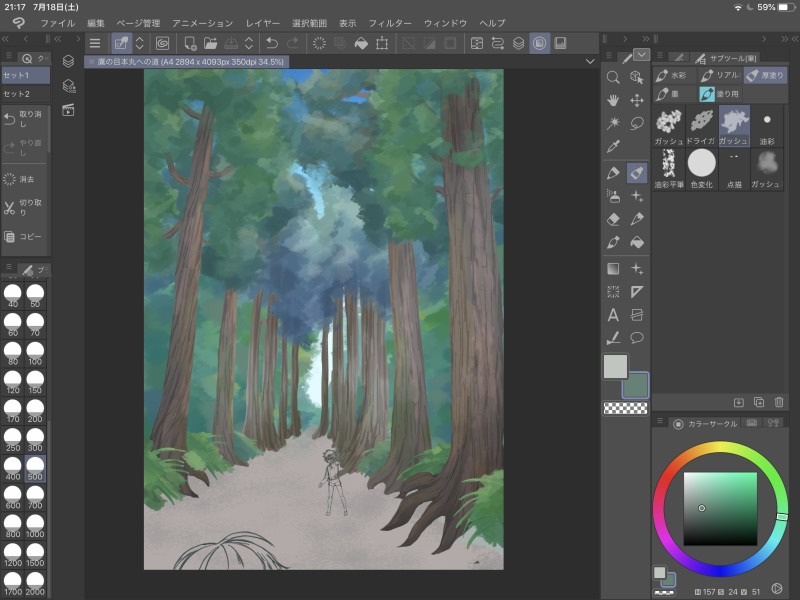Pick the Eyedropper tool
The height and width of the screenshot is (600, 800).
click(x=613, y=147)
